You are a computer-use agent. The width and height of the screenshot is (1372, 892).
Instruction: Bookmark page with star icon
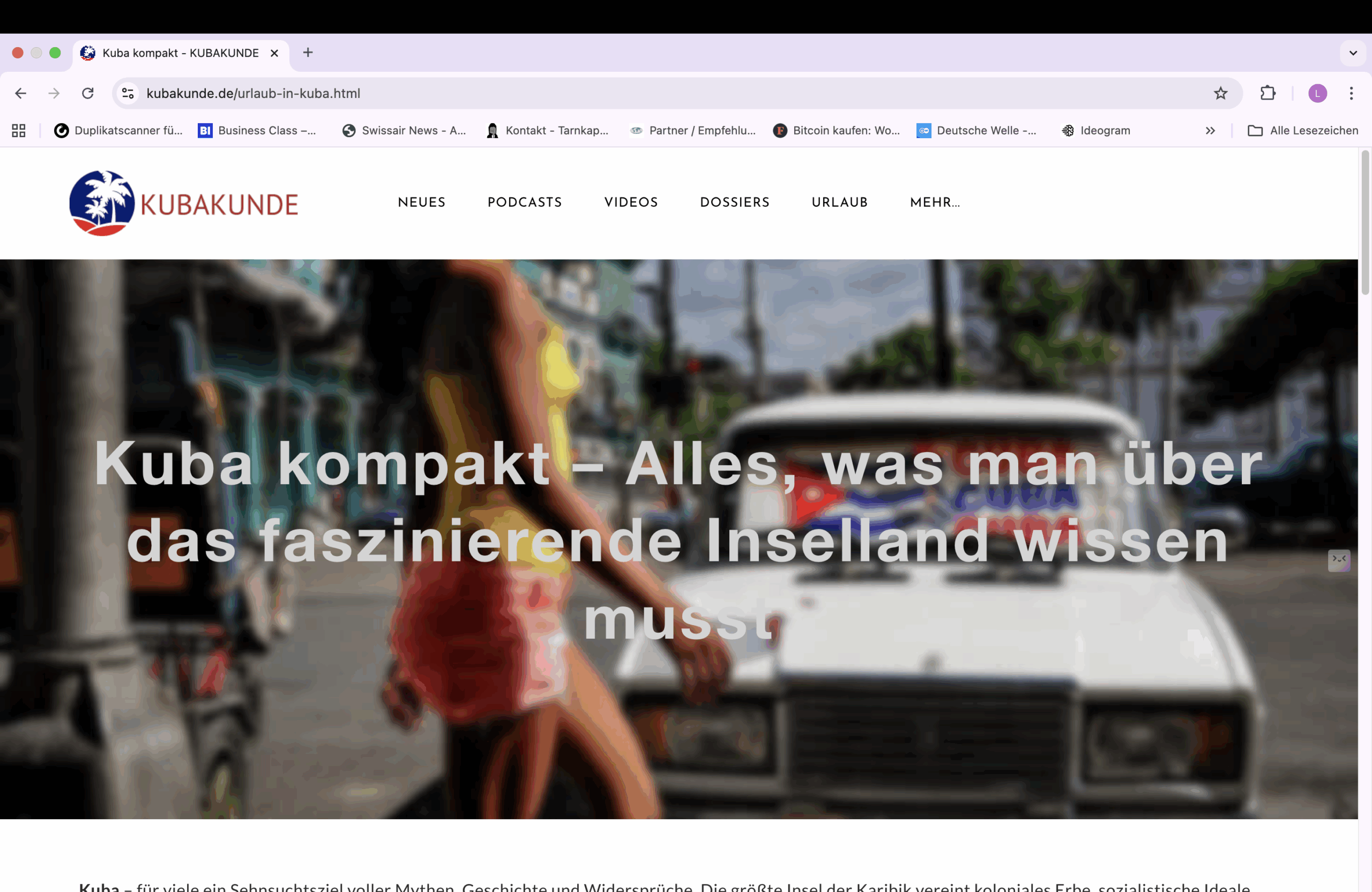click(1220, 93)
